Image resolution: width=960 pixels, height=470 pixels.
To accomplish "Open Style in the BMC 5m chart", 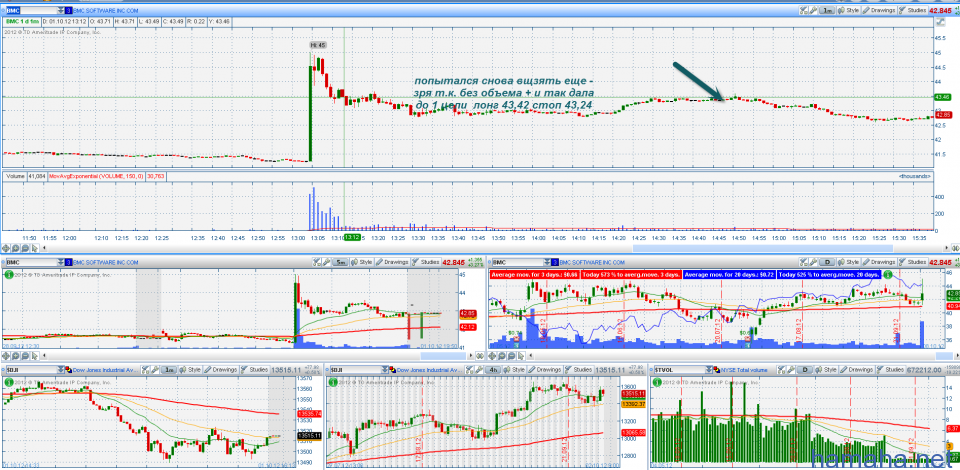I will [x=361, y=262].
